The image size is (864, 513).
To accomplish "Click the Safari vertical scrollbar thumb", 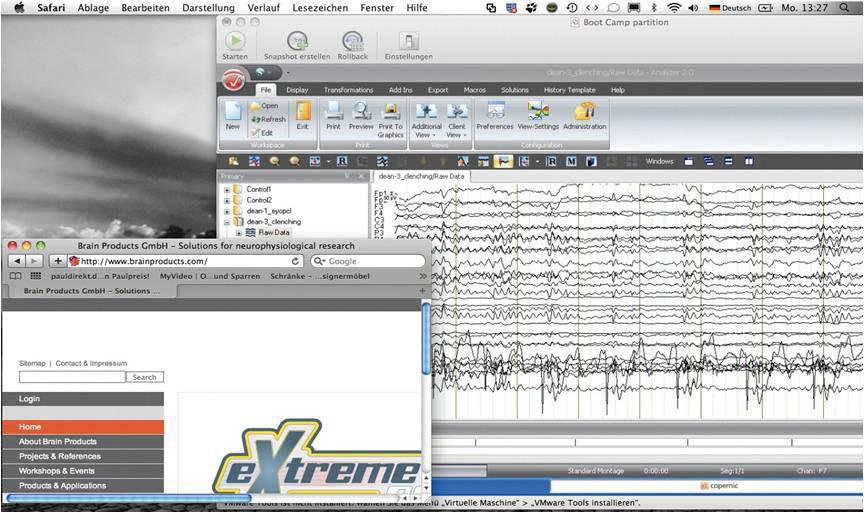I will click(426, 339).
